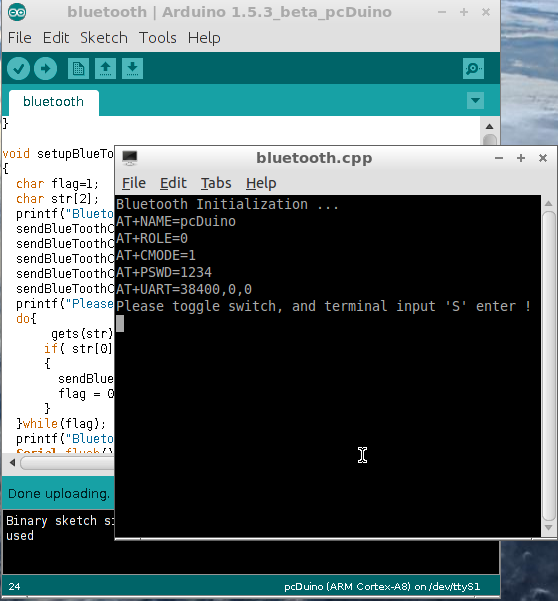Click line number 24 in status bar
This screenshot has height=601, width=558.
[x=15, y=587]
